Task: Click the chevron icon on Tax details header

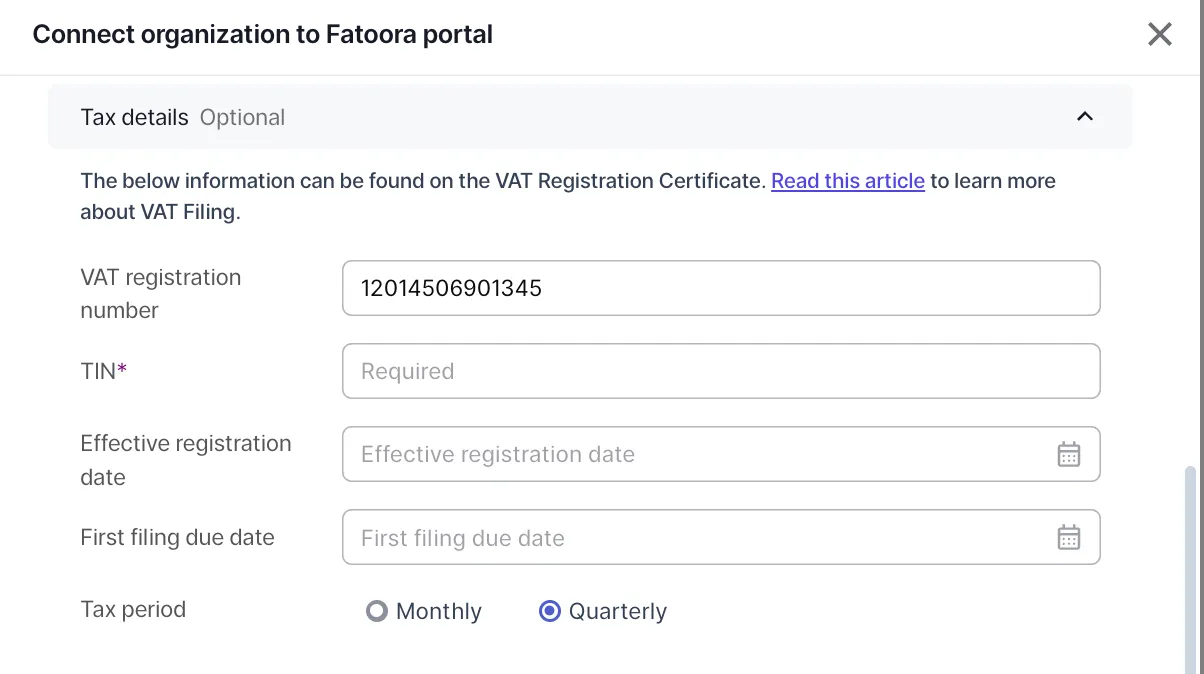Action: [x=1085, y=117]
